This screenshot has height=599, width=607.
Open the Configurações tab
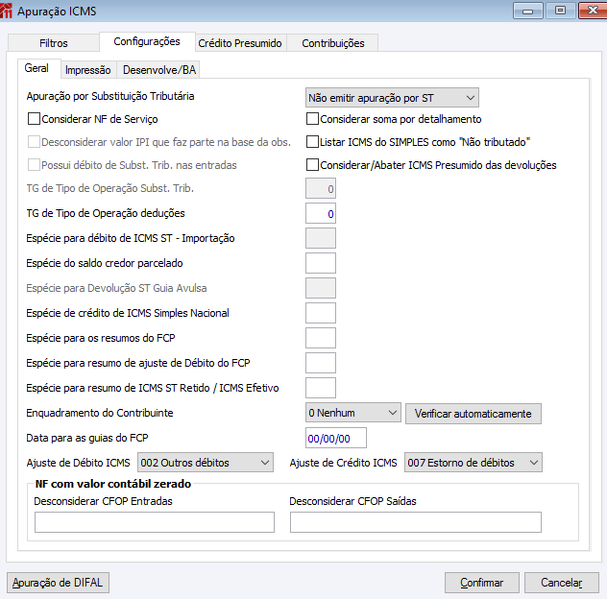[147, 41]
